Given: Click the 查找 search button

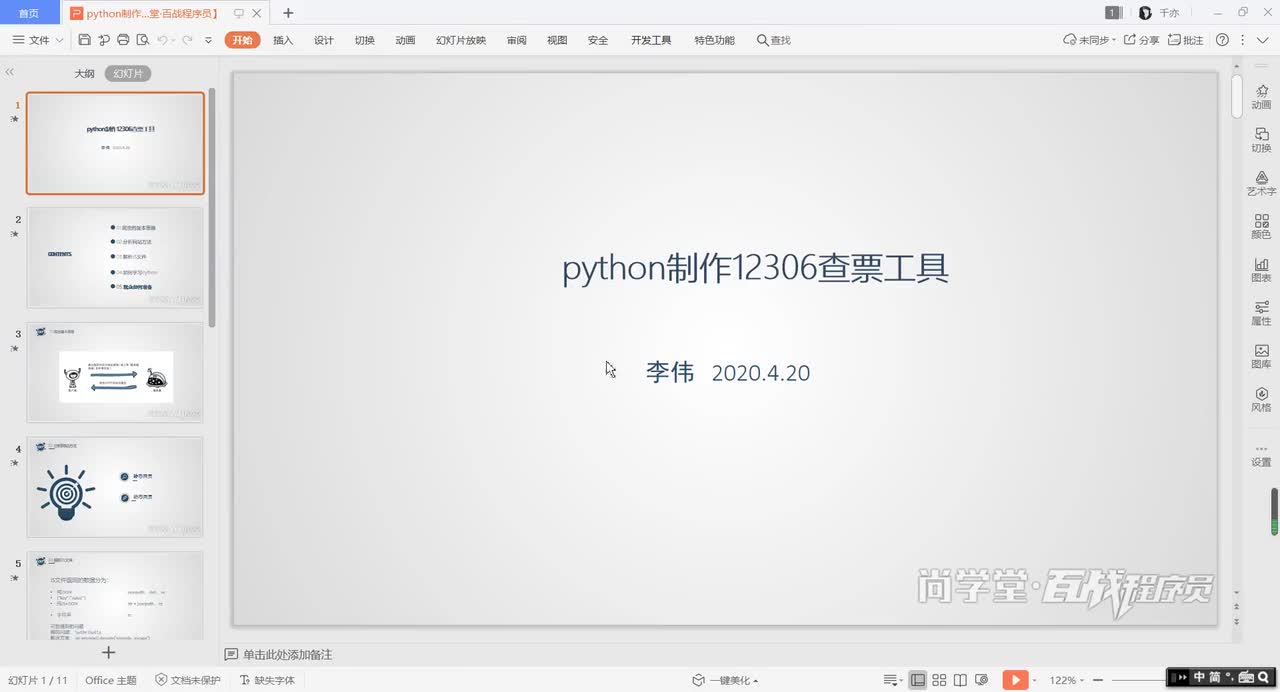Looking at the screenshot, I should coord(774,40).
